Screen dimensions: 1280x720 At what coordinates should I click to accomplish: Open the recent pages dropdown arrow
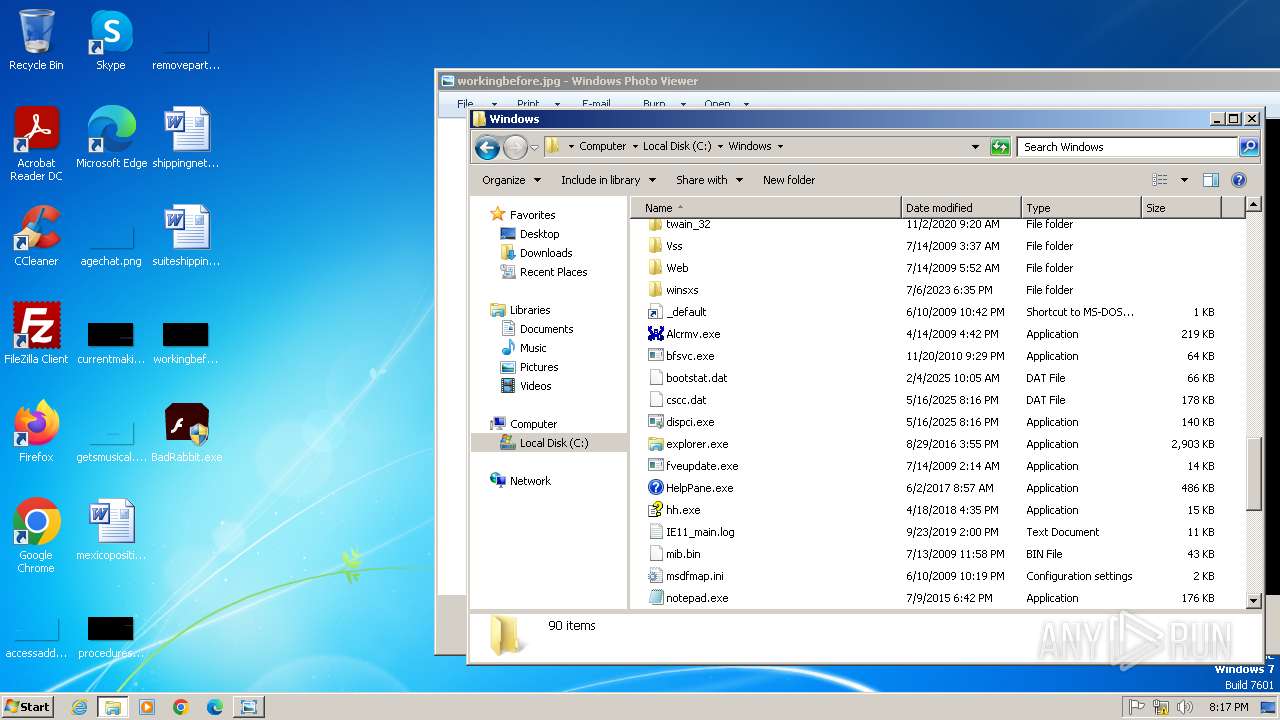pyautogui.click(x=534, y=147)
